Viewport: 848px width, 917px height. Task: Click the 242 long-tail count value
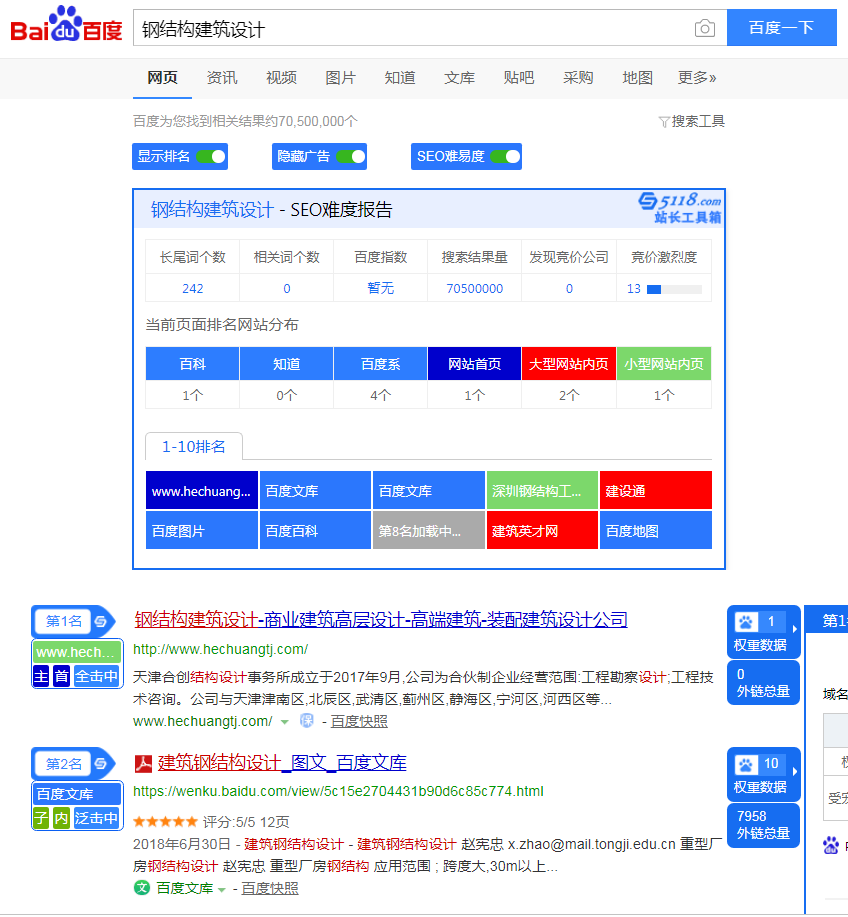[x=192, y=288]
